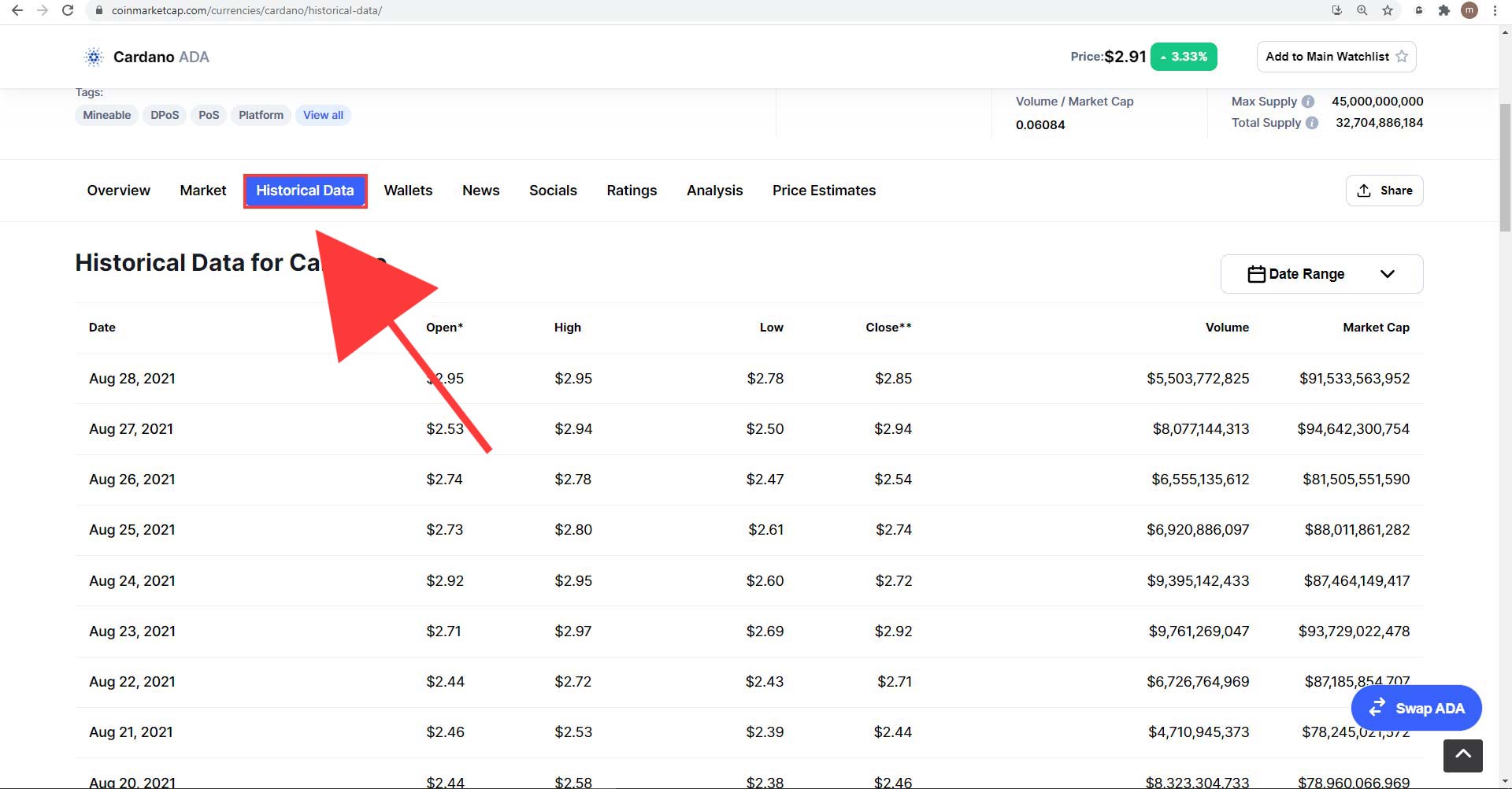Switch to the Analysis tab

714,191
